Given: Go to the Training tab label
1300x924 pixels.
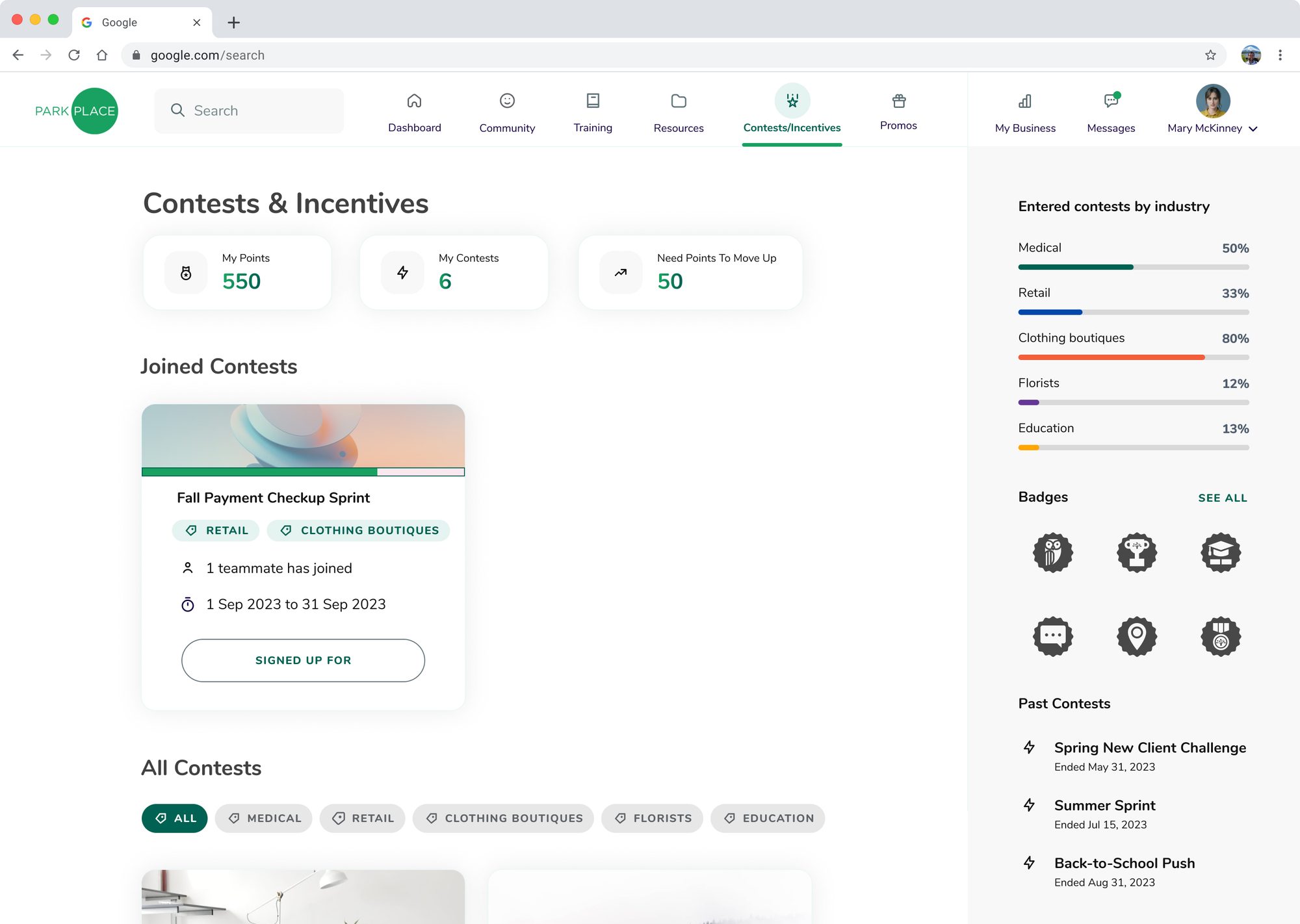Looking at the screenshot, I should pyautogui.click(x=593, y=128).
